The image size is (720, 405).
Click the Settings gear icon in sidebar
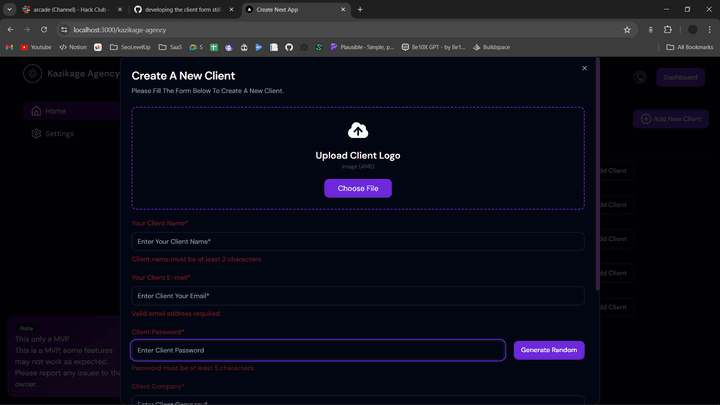click(x=36, y=134)
